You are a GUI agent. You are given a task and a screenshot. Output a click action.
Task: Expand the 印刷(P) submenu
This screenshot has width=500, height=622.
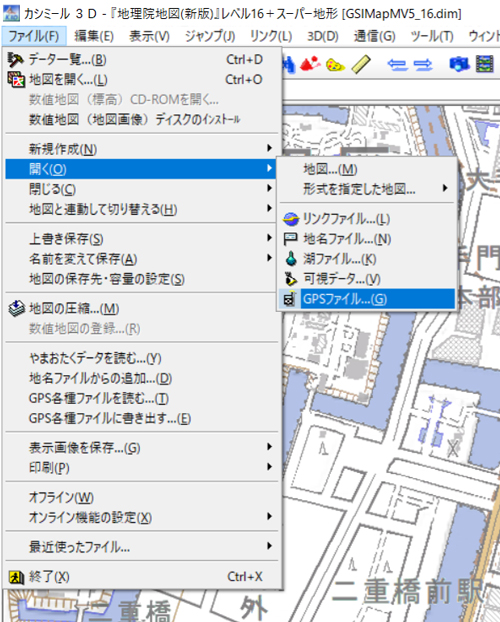coord(142,468)
